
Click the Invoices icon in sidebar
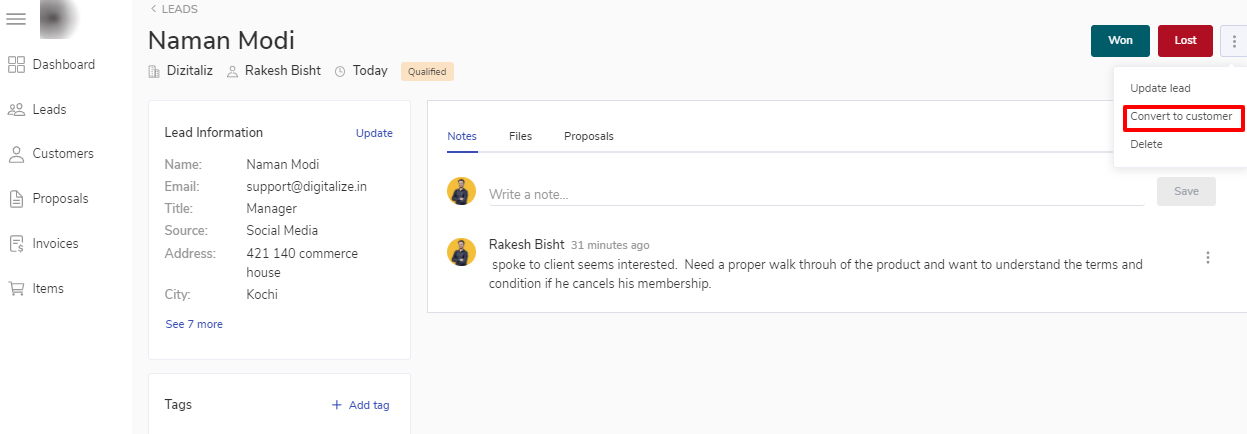(x=16, y=244)
